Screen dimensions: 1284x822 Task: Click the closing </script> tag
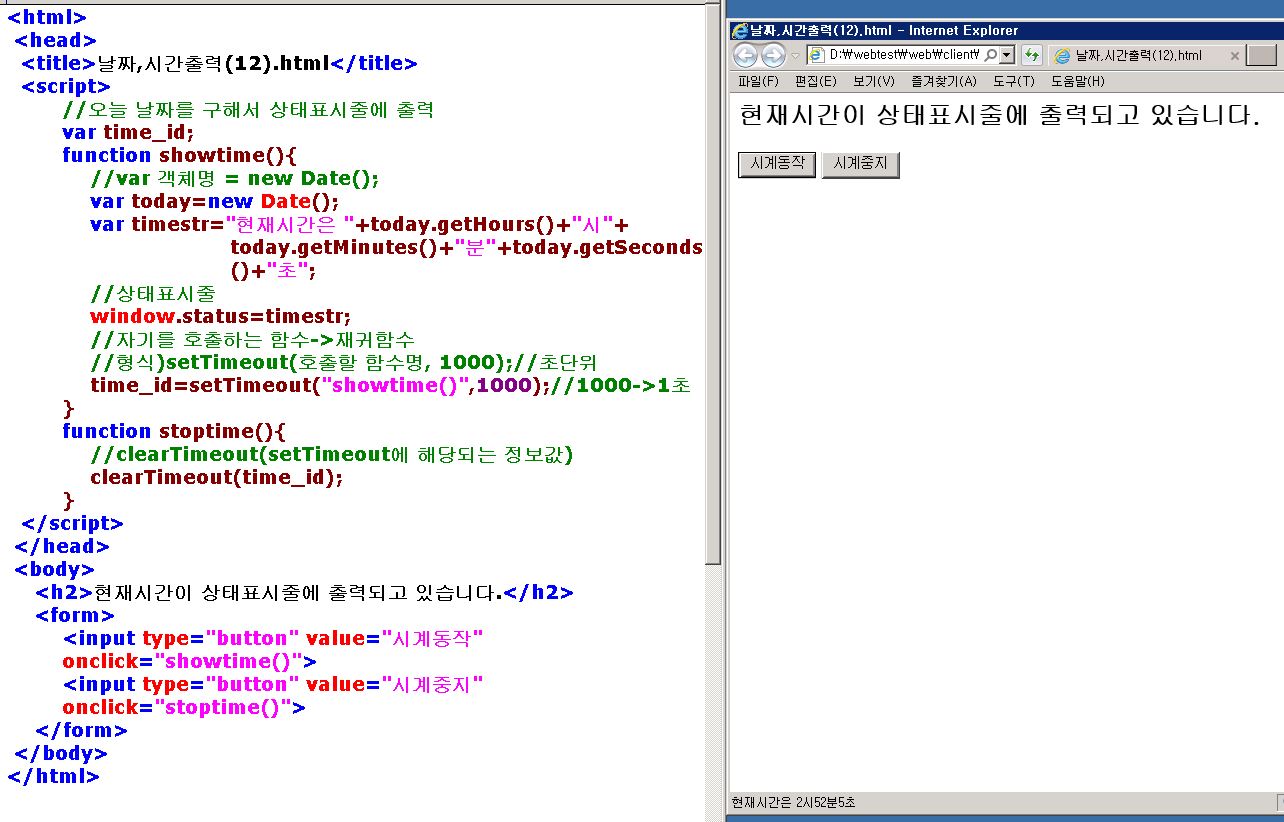pos(72,523)
